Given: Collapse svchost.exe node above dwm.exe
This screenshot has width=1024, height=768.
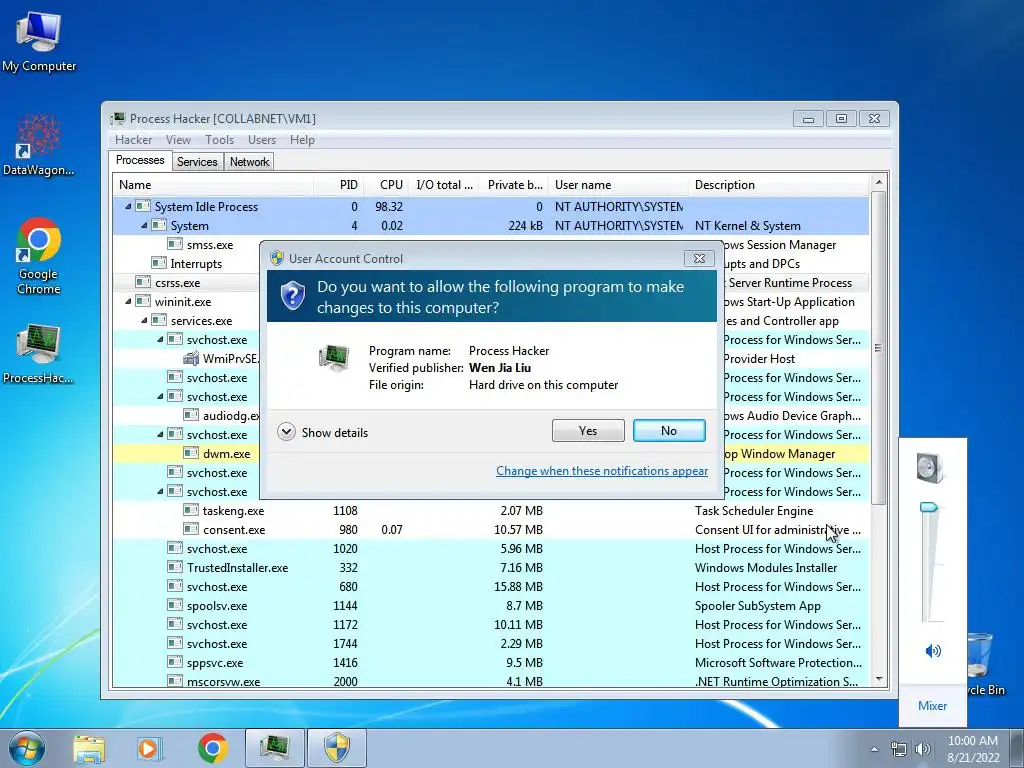Looking at the screenshot, I should pyautogui.click(x=160, y=434).
